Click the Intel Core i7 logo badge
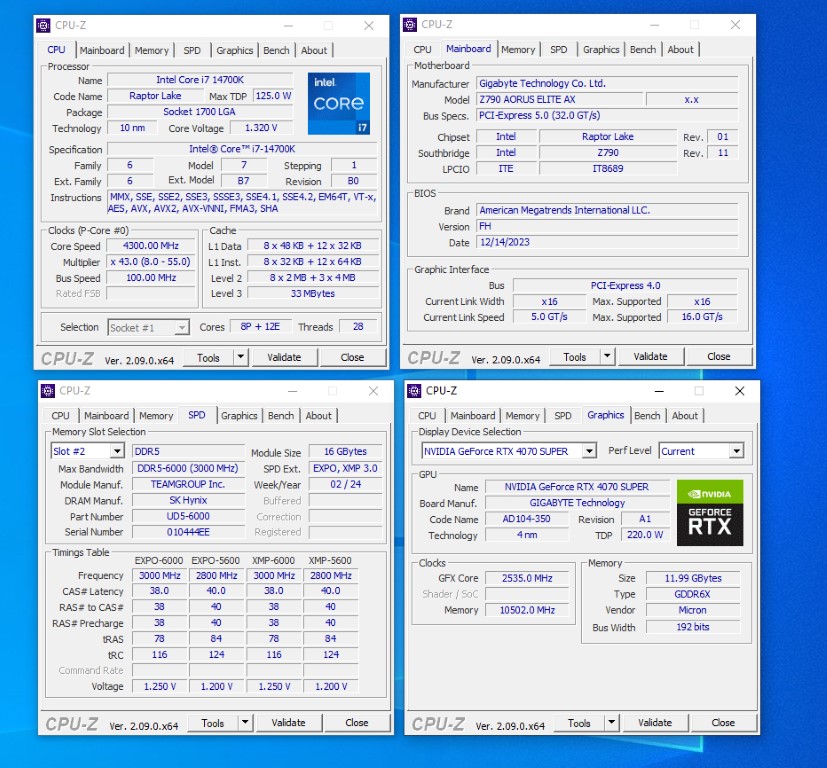 coord(339,103)
